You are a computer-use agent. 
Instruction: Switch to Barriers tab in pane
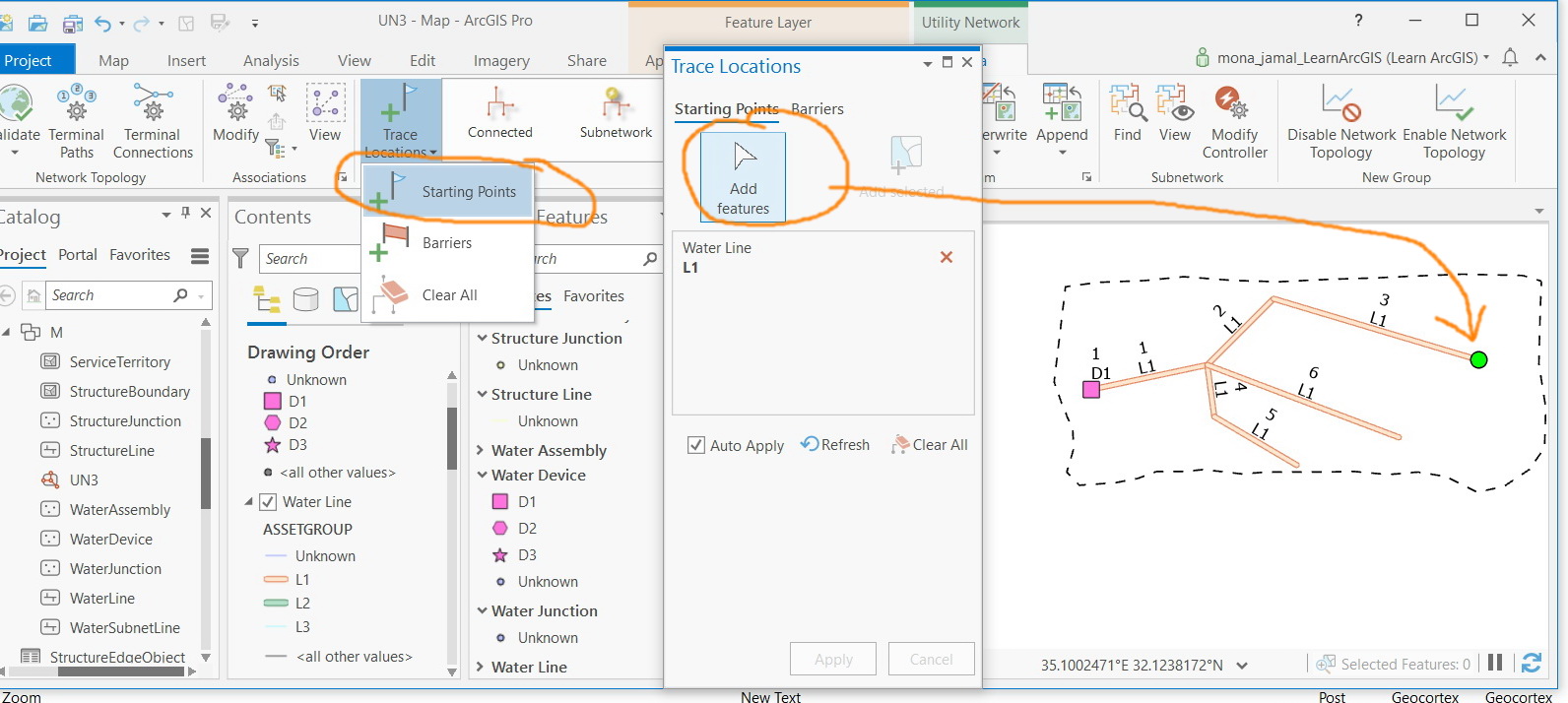tap(817, 108)
